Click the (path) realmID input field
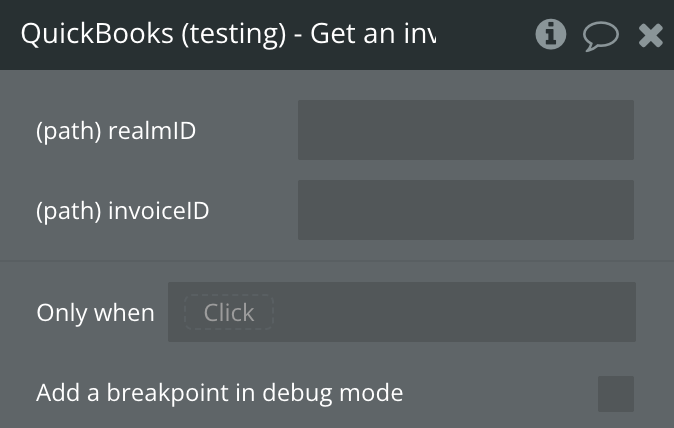Screen dimensions: 674x428 465,130
